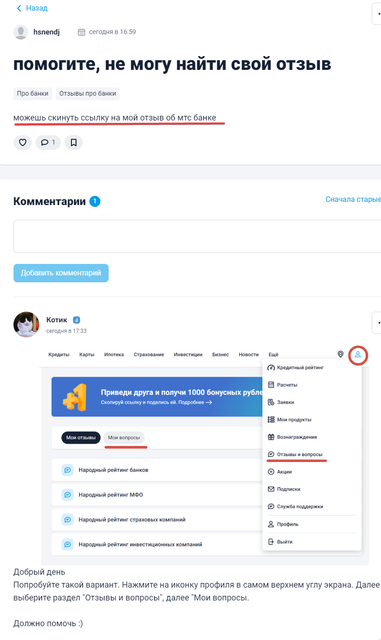
Task: Open the hsnendj author avatar
Action: 21,32
